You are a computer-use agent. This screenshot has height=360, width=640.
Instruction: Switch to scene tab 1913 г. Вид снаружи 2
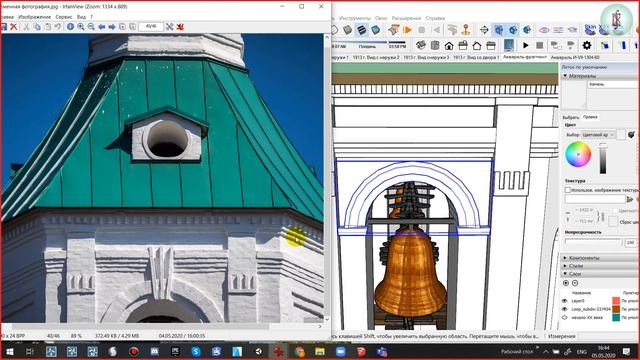click(x=376, y=58)
